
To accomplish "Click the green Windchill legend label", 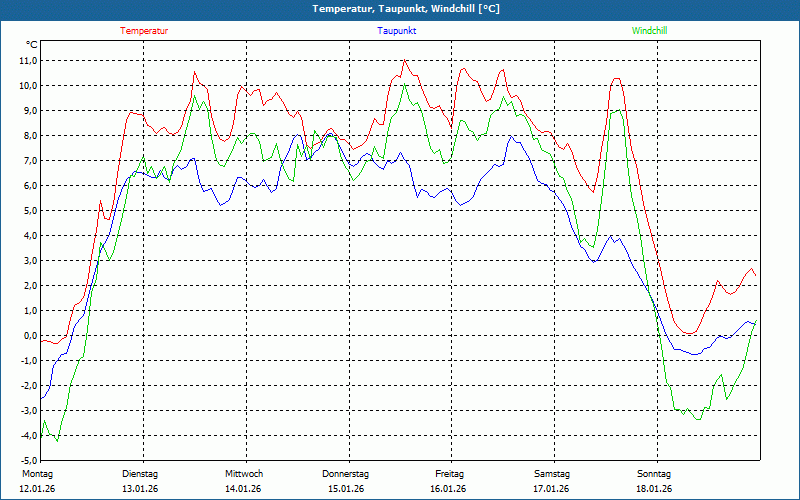I will point(649,31).
